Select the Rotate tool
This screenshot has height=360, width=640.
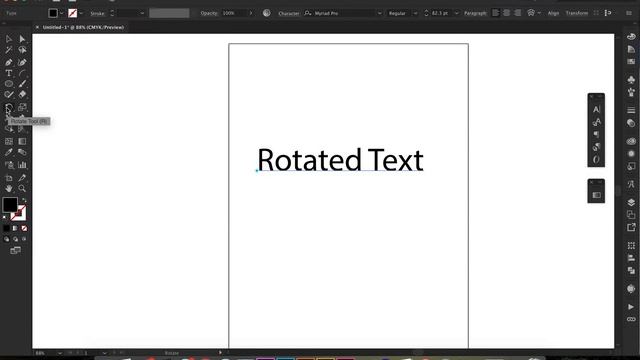point(9,107)
